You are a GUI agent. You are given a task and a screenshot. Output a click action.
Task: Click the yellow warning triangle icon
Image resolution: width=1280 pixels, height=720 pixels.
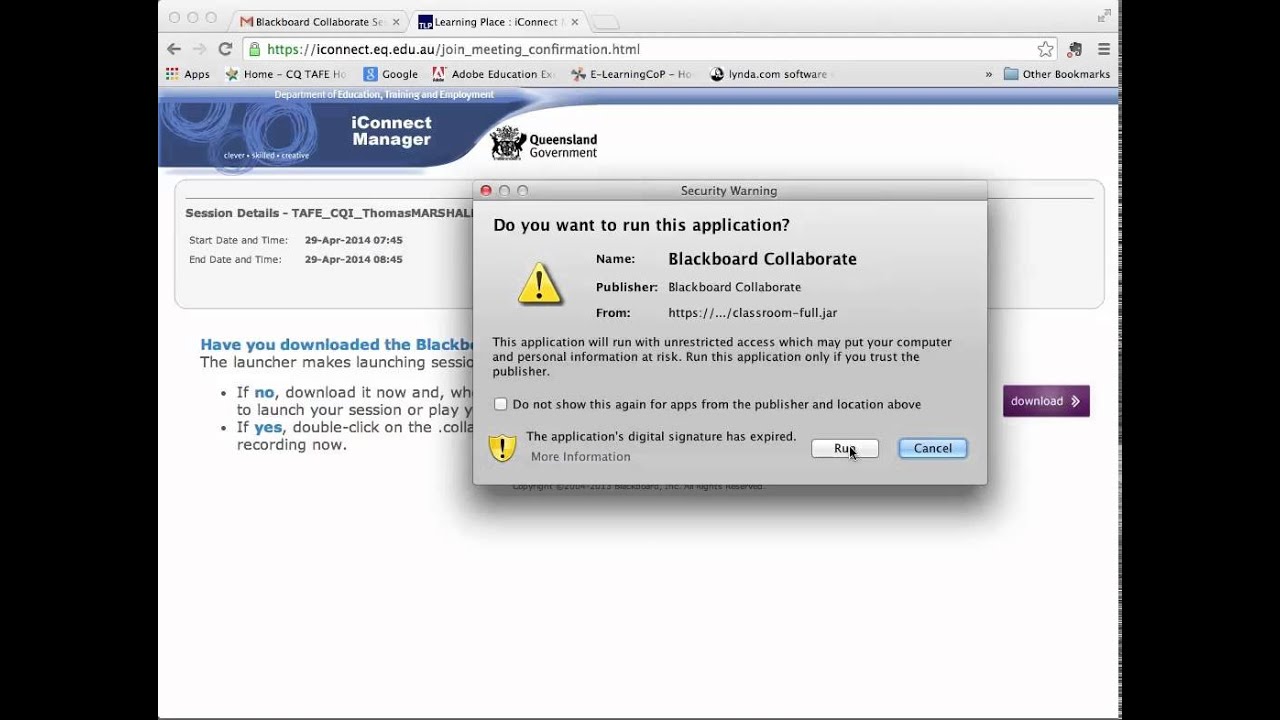coord(540,284)
